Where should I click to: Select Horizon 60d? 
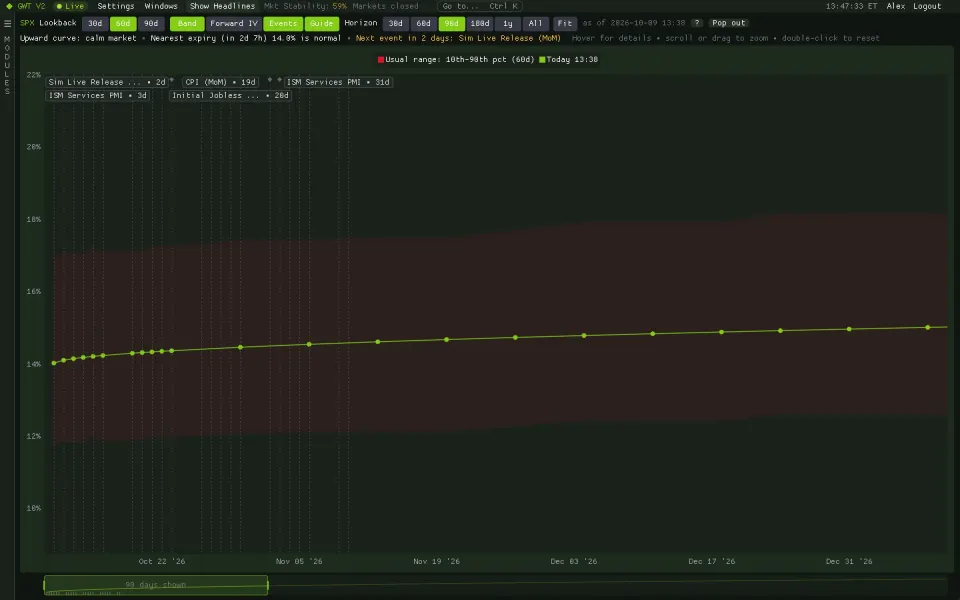pos(424,23)
